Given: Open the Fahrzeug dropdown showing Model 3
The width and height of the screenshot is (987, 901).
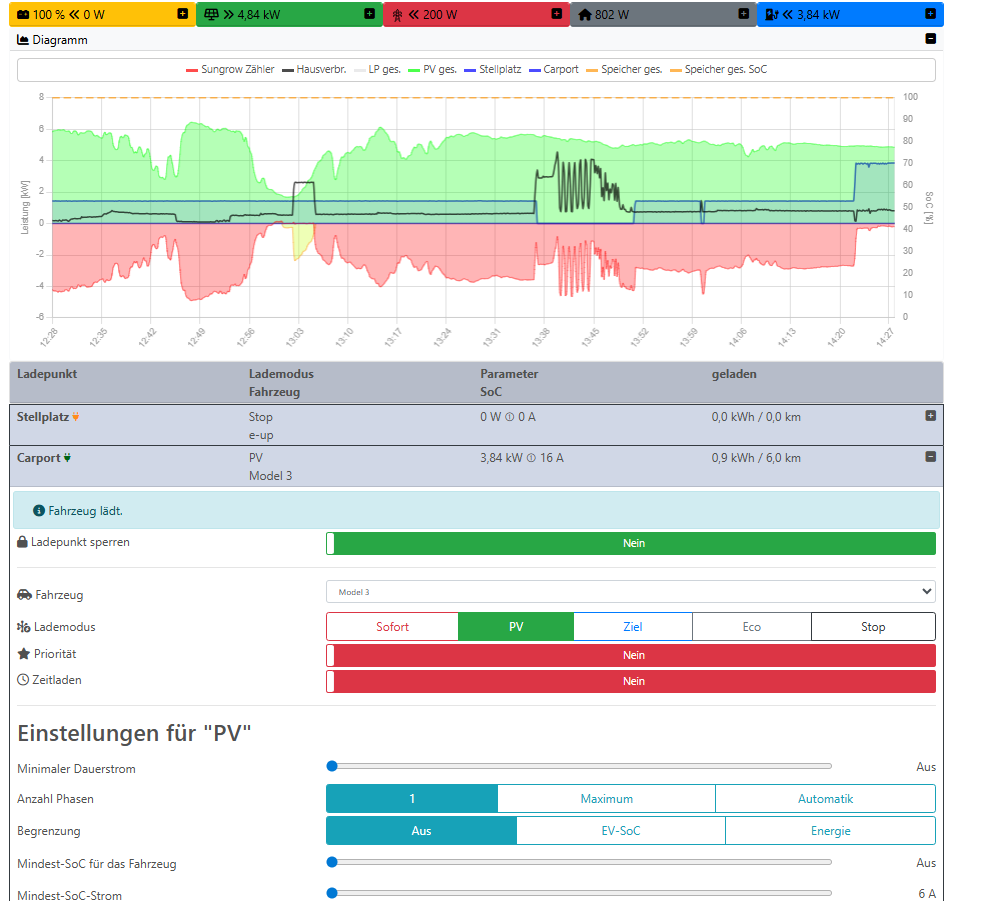Looking at the screenshot, I should pos(631,591).
